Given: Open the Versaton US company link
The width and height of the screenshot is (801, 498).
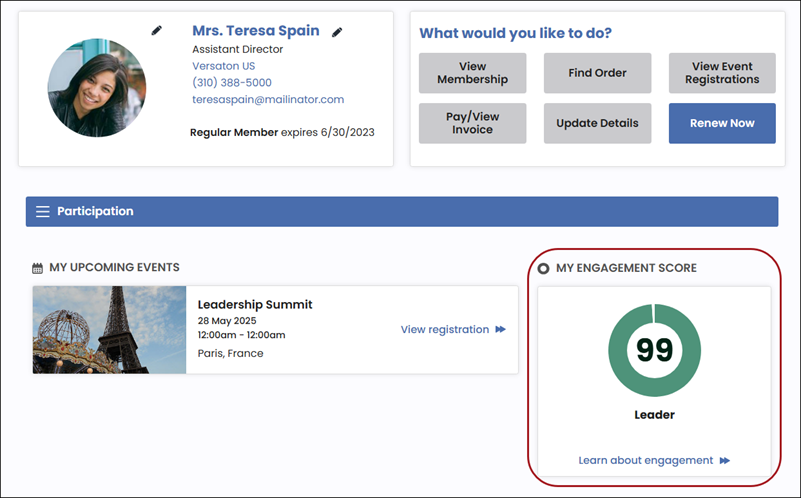Looking at the screenshot, I should coord(223,66).
